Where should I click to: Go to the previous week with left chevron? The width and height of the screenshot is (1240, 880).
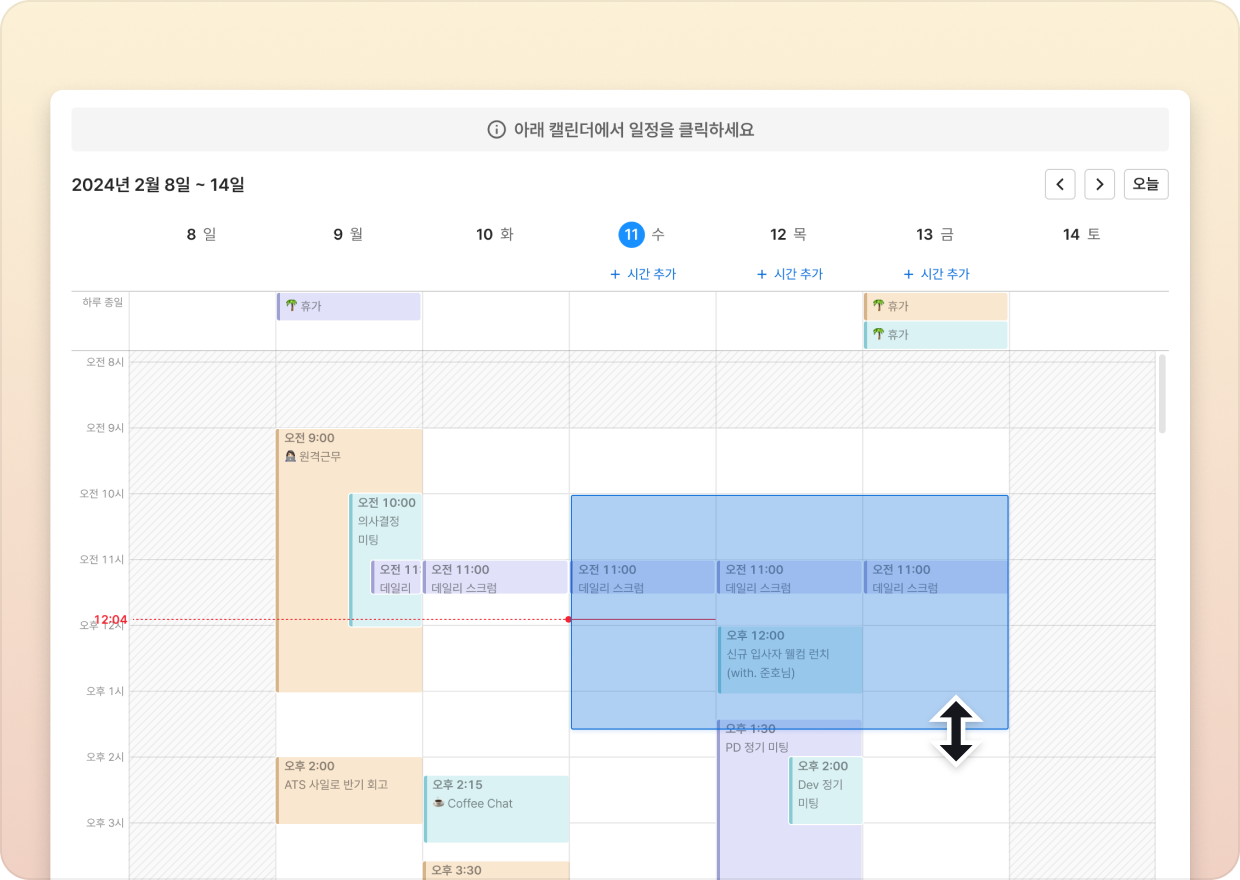click(x=1060, y=184)
